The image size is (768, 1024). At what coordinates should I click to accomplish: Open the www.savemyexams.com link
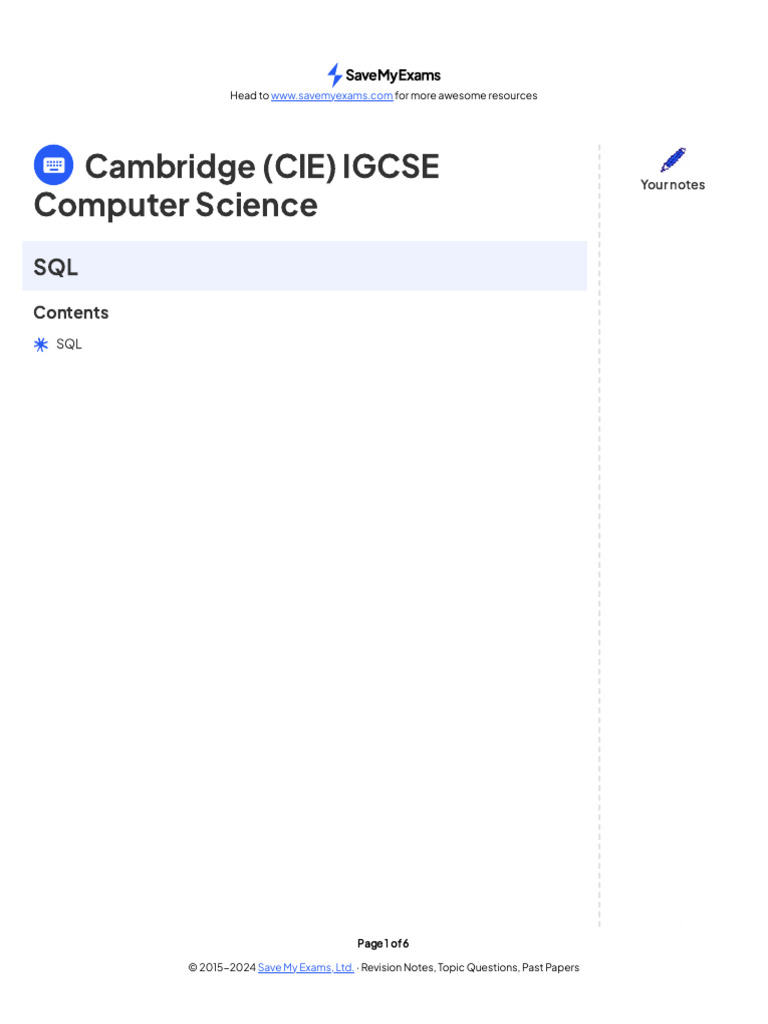(x=332, y=96)
